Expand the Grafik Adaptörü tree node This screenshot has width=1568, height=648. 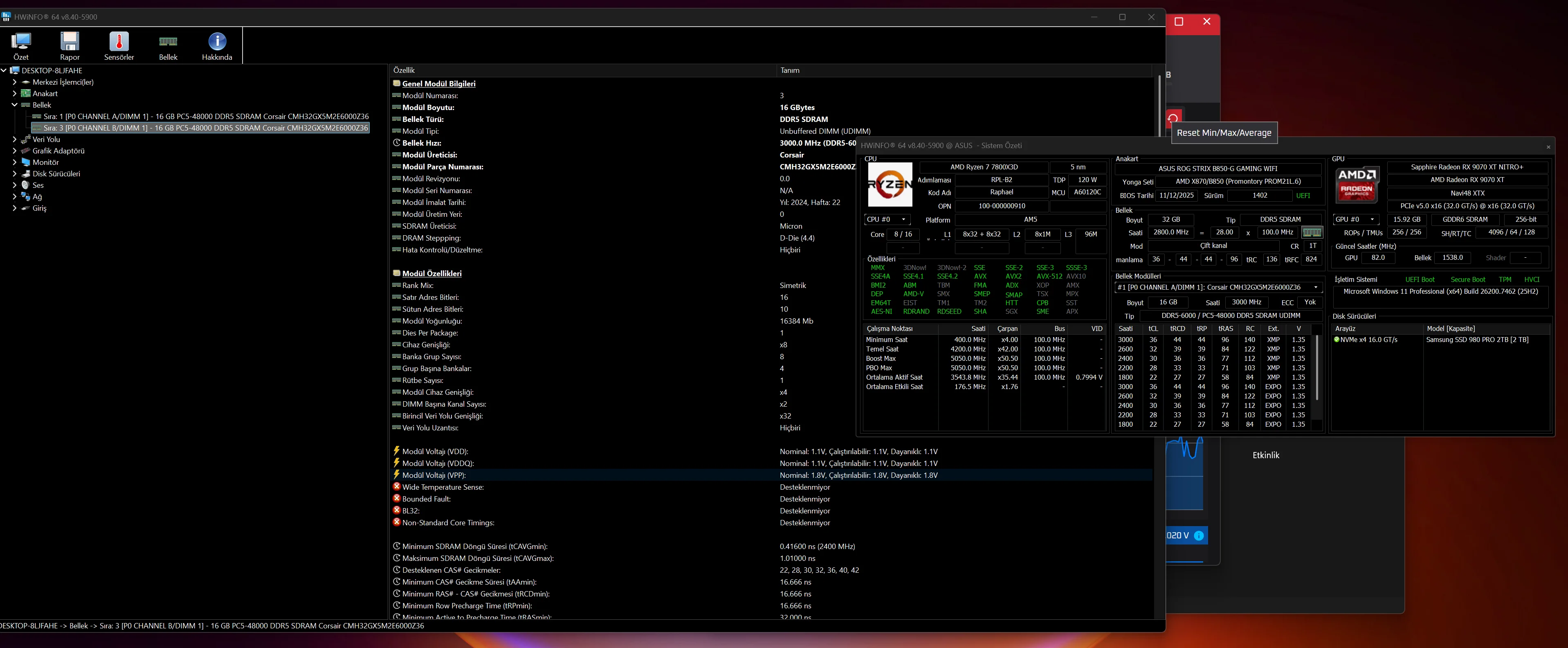point(15,151)
